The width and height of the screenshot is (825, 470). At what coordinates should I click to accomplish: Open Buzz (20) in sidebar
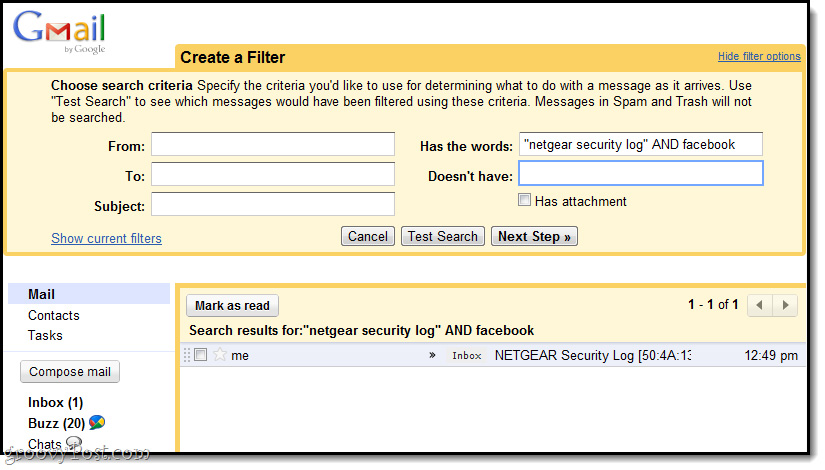point(56,423)
